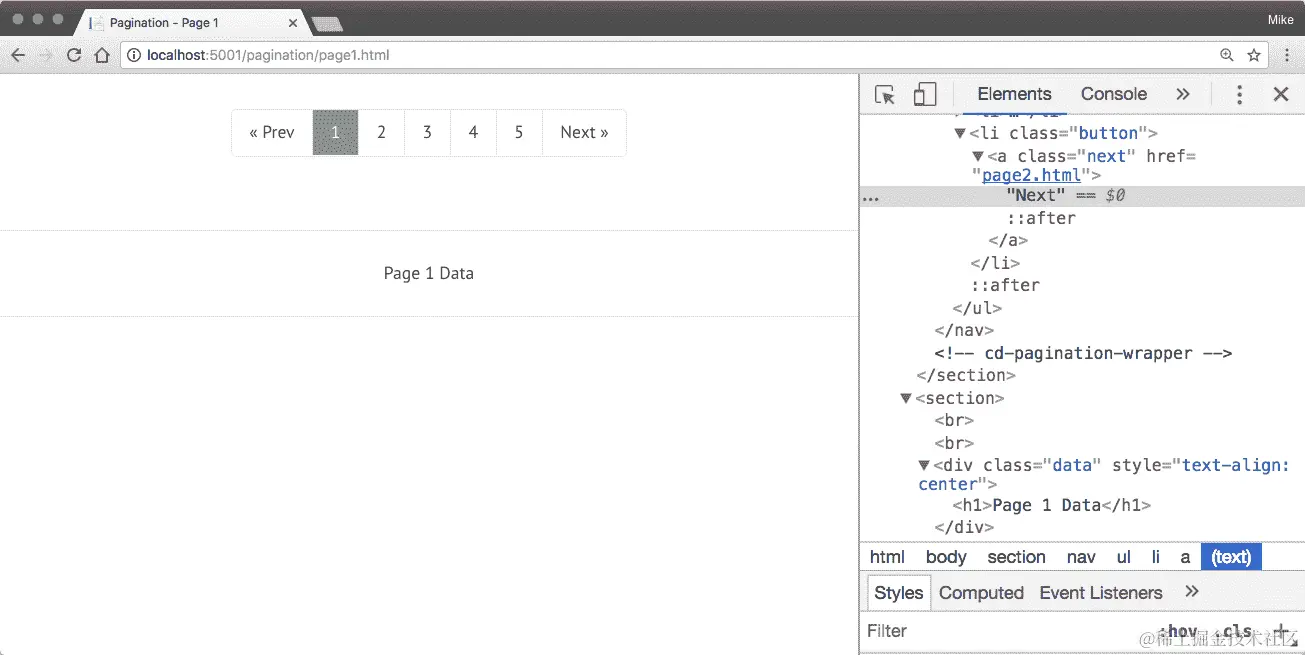Show more DevTools tabs chevron

point(1183,94)
